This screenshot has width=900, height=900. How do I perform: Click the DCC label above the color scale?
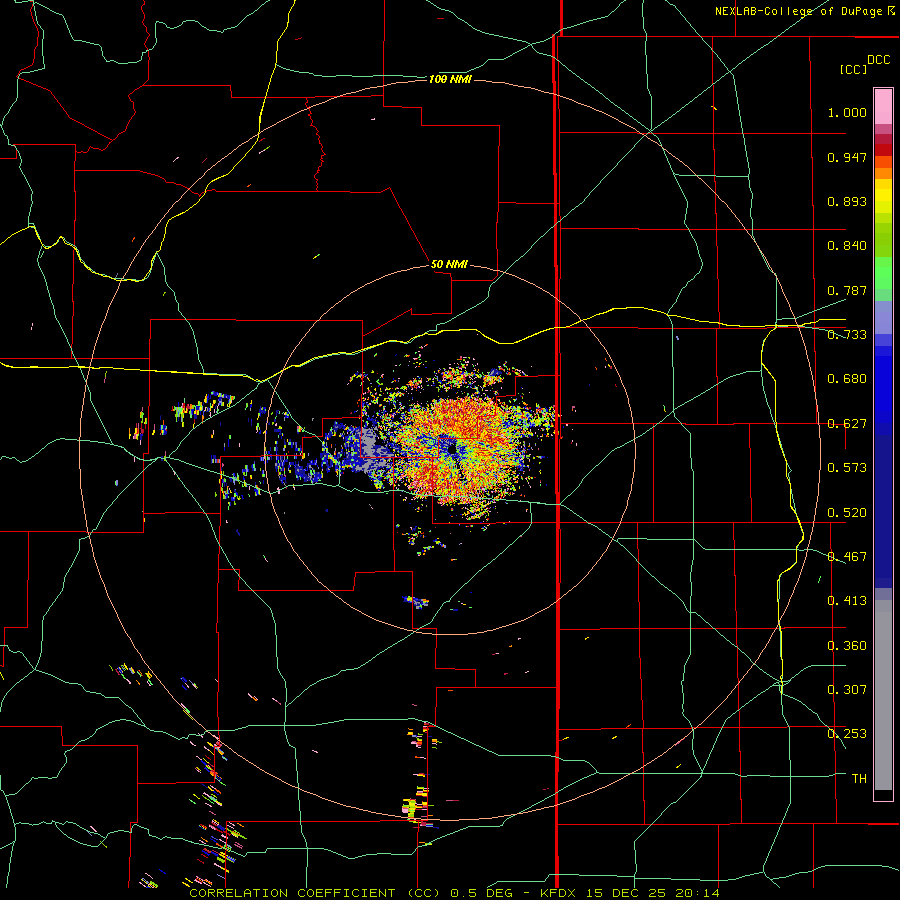pos(878,60)
